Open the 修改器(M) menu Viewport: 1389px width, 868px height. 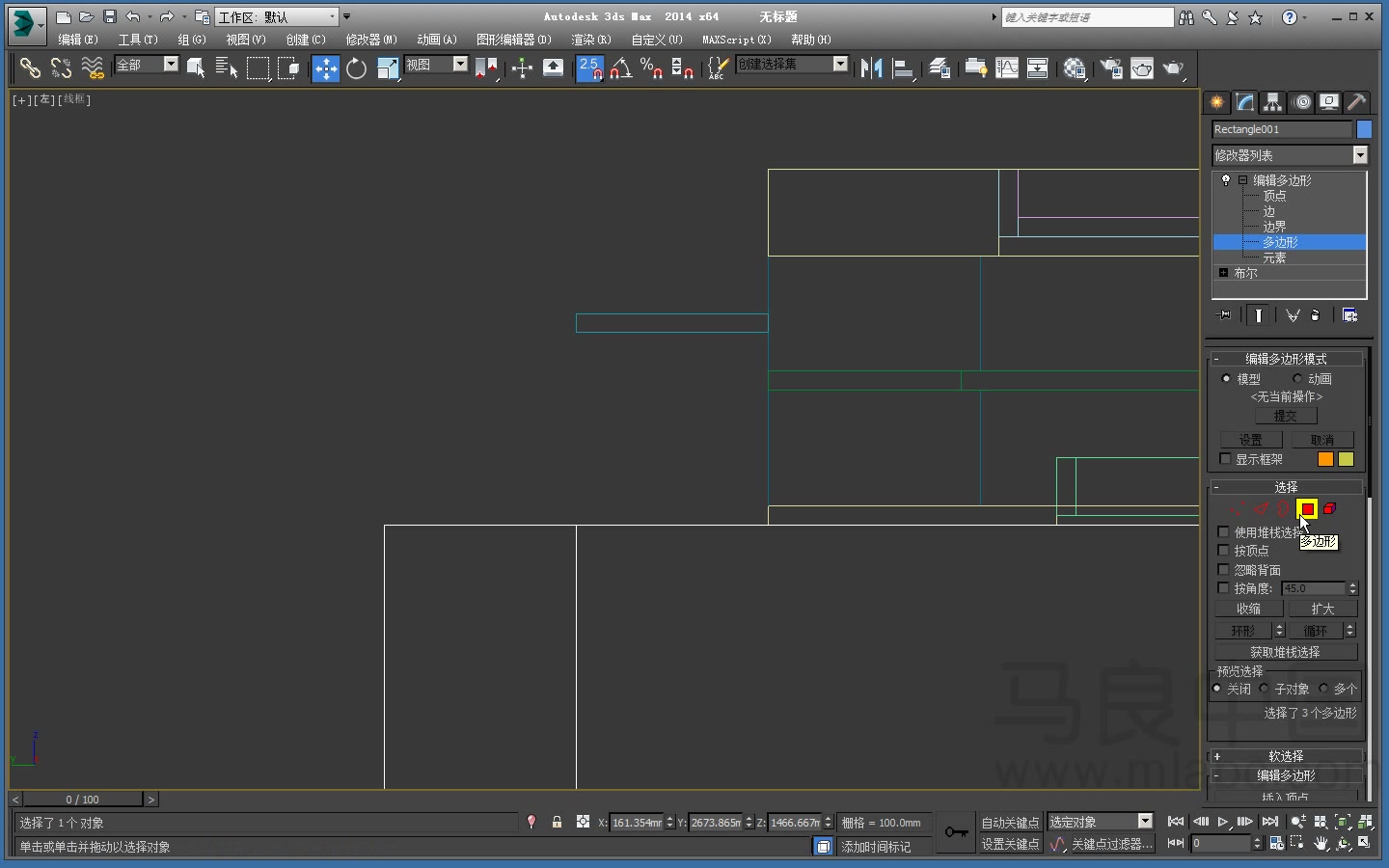tap(371, 40)
